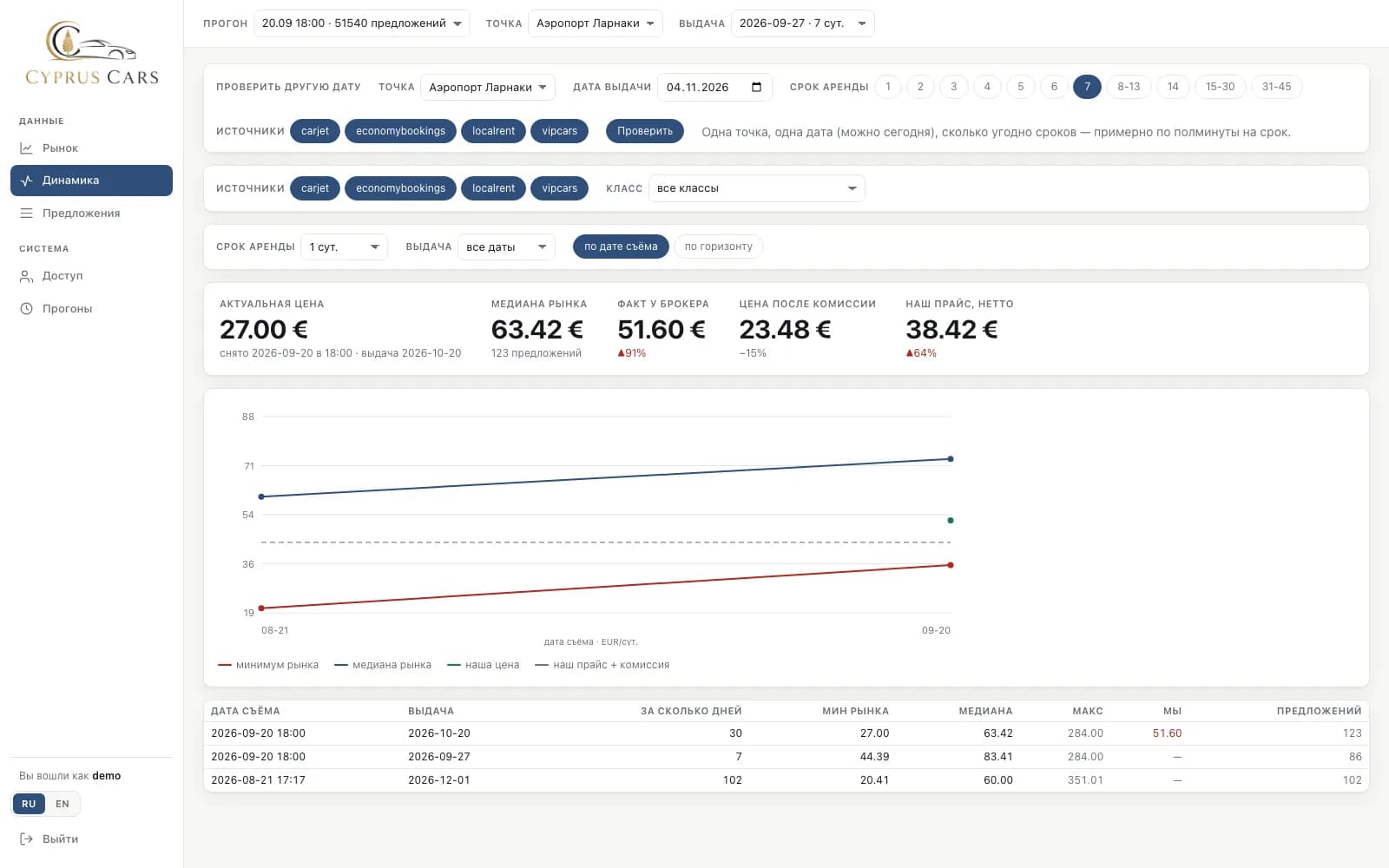
Task: Open the Срок аренды 1 сут. dropdown
Action: coord(345,247)
